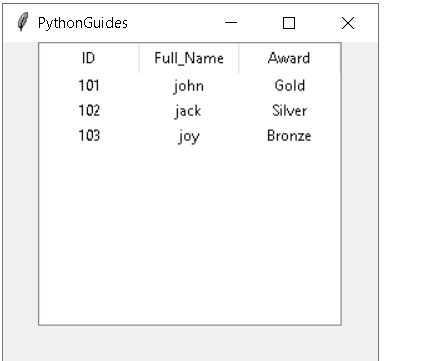Click the ID column header
The width and height of the screenshot is (426, 361).
click(x=89, y=58)
